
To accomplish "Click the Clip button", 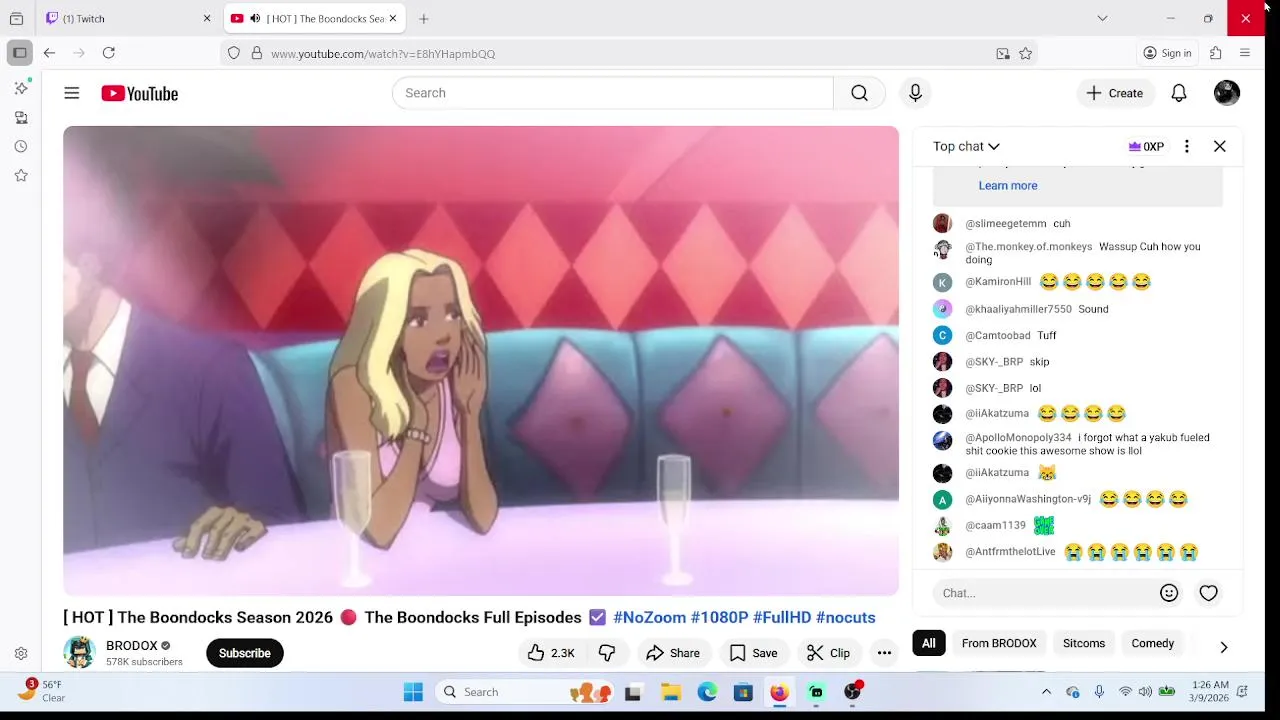I will (828, 653).
